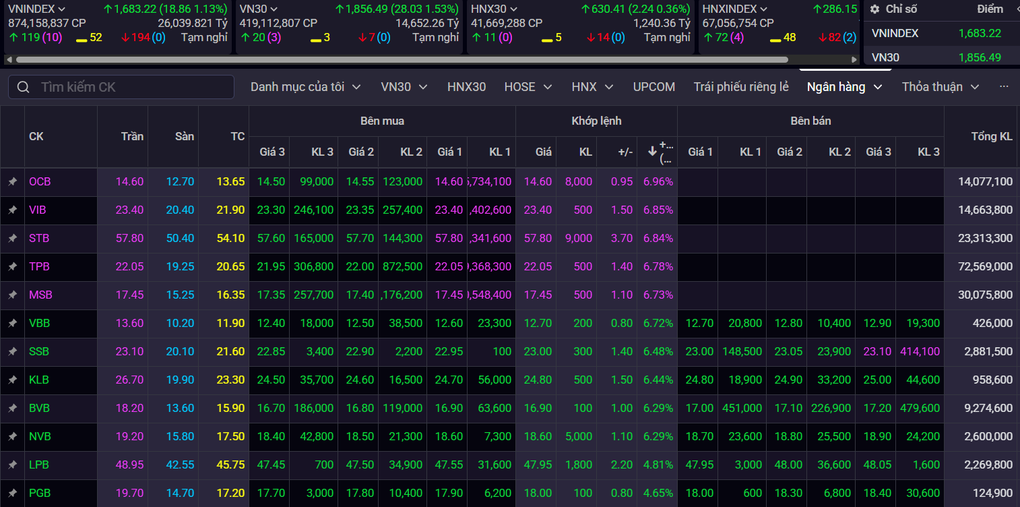Screen dimensions: 1020x507
Task: Pin the KLB stock row
Action: click(12, 380)
